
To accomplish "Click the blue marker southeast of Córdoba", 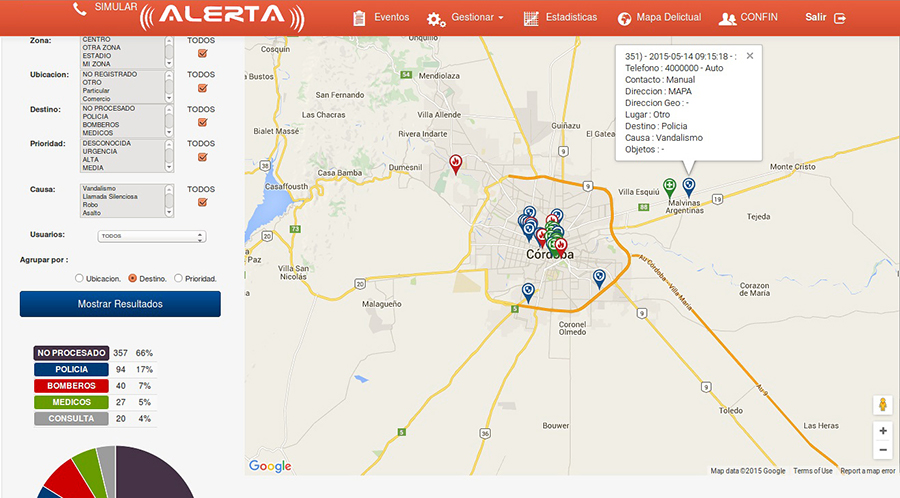I will click(599, 279).
